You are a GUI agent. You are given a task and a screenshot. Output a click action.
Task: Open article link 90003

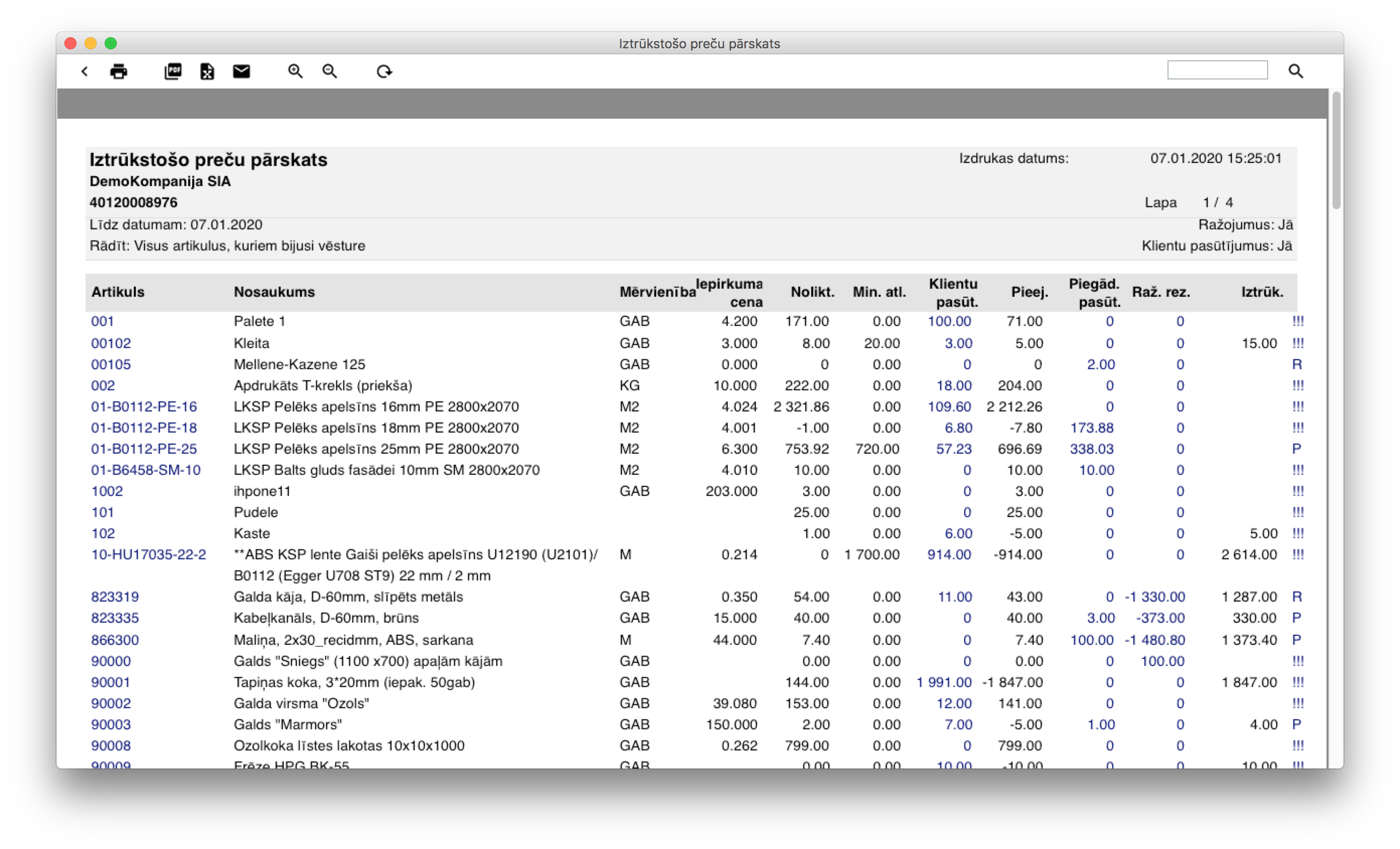[111, 725]
